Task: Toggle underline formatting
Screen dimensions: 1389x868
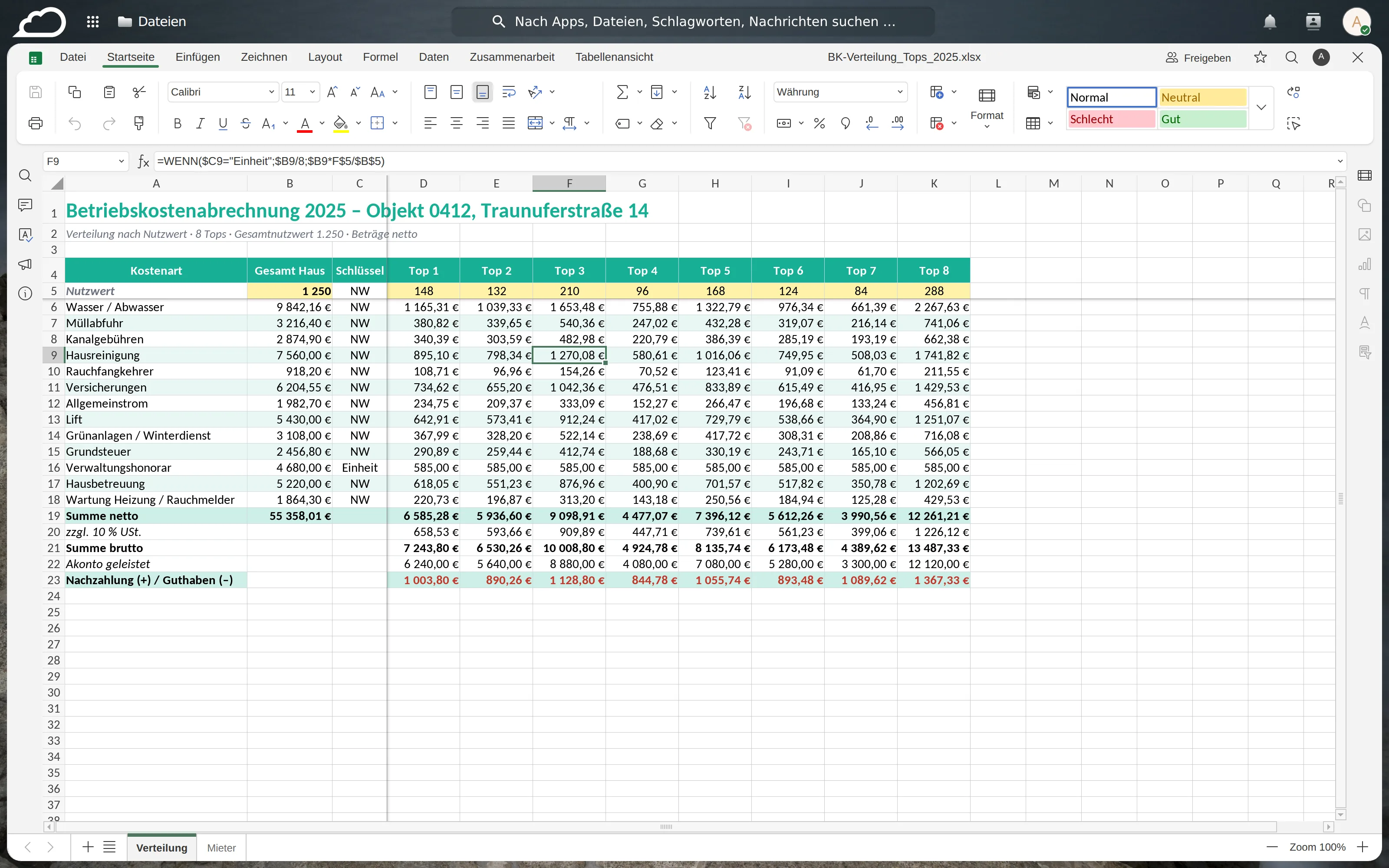Action: tap(223, 123)
